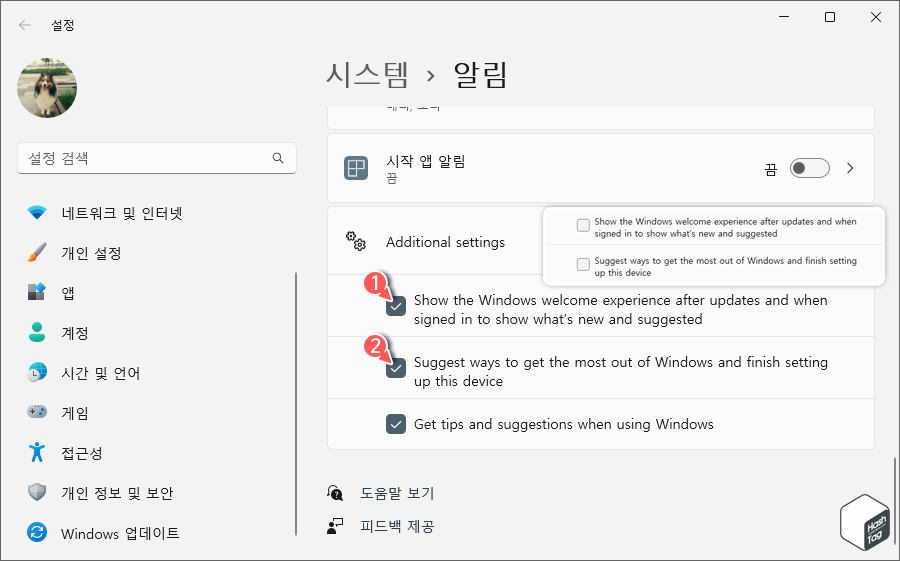Click the 시작 앱 알림 label
Viewport: 900px width, 561px height.
425,161
